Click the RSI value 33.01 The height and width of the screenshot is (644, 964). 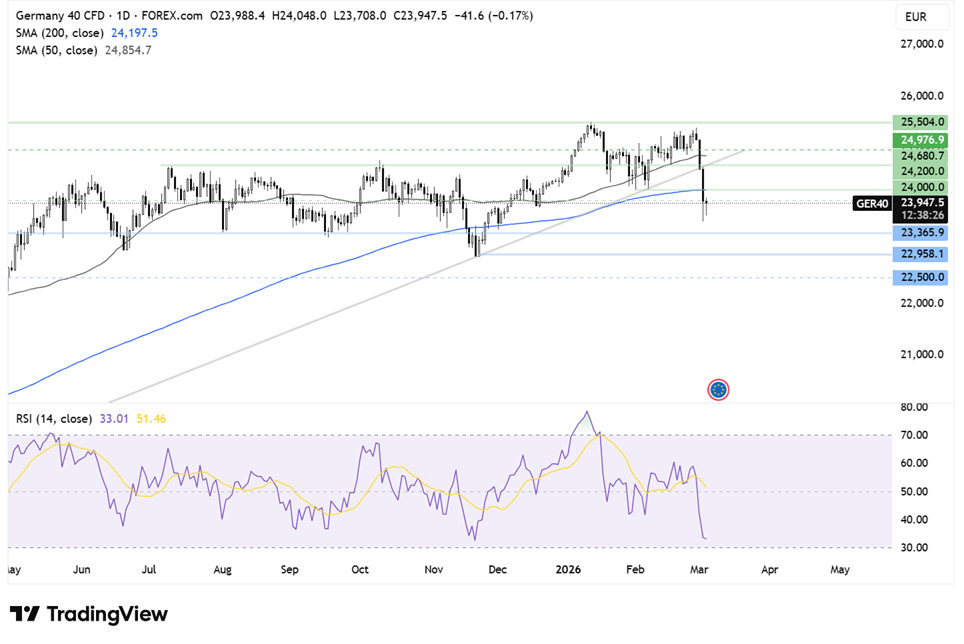click(114, 418)
